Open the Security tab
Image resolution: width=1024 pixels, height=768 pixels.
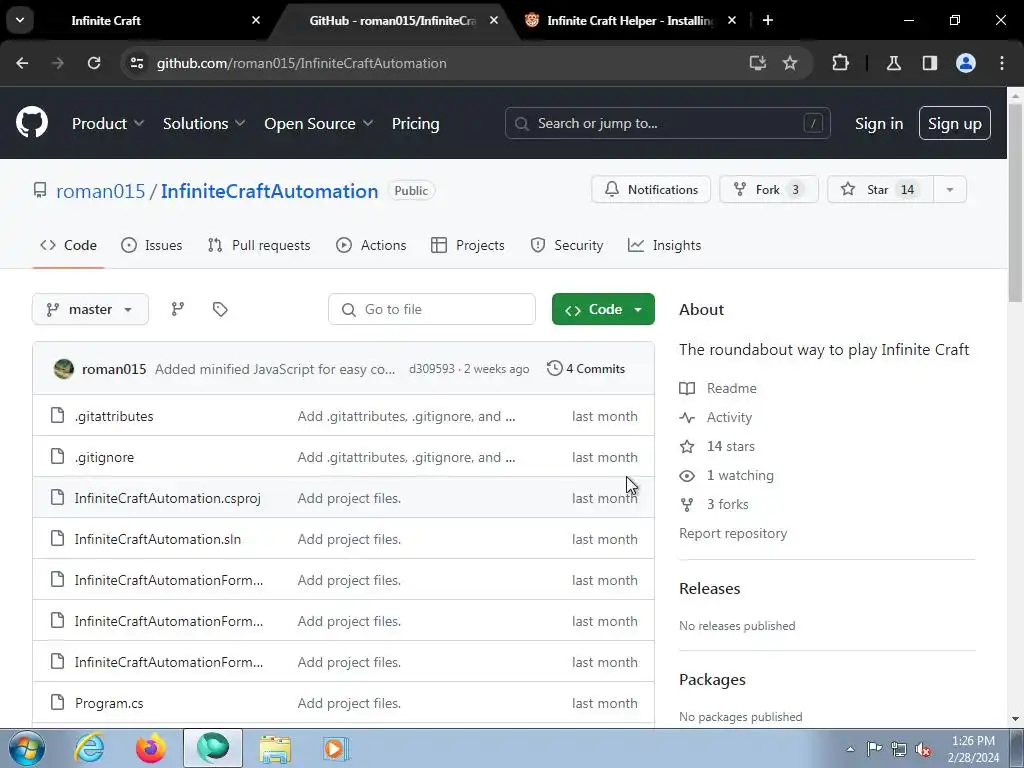(x=566, y=245)
